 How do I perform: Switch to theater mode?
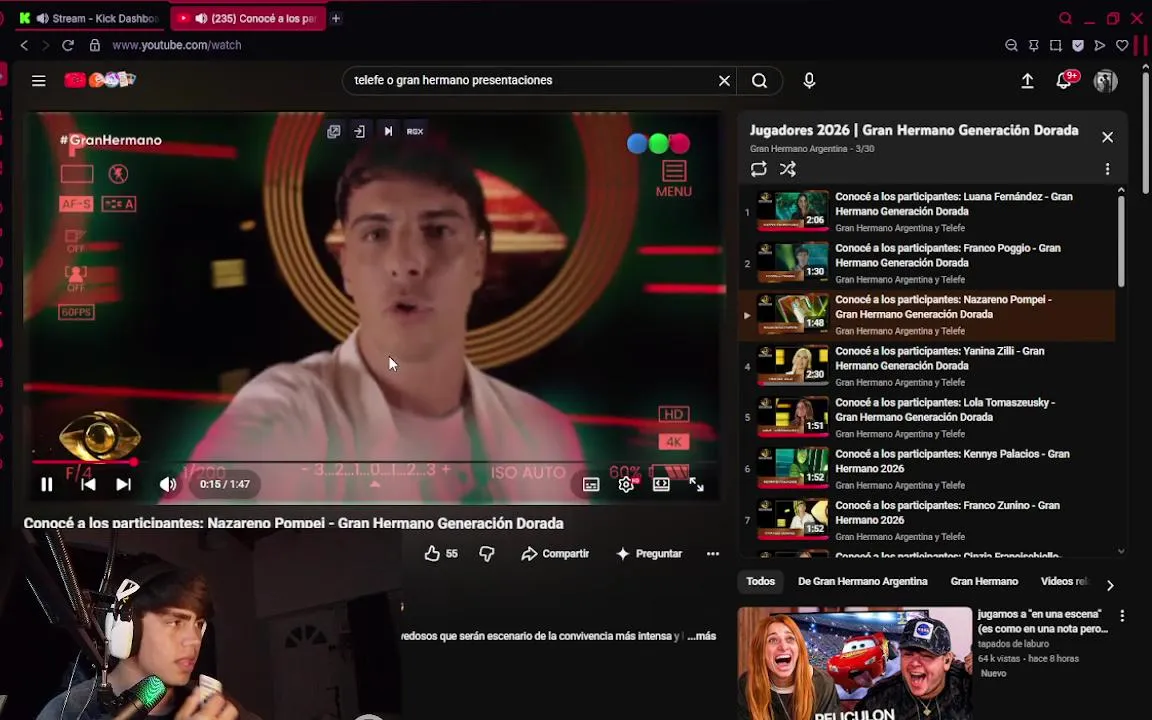pyautogui.click(x=661, y=485)
